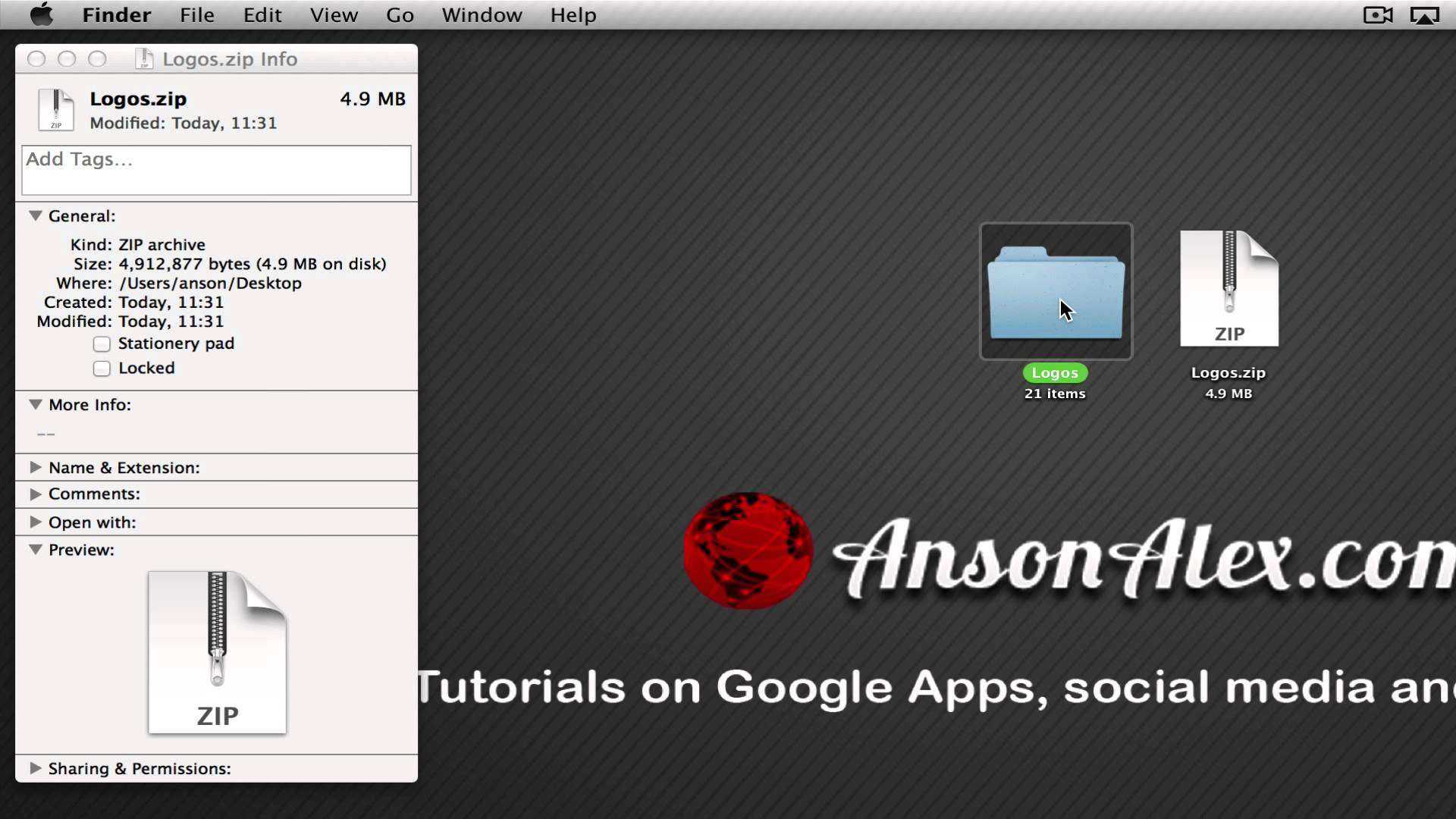This screenshot has width=1456, height=819.
Task: Click the 'ZIP archive' kind value
Action: pos(162,245)
